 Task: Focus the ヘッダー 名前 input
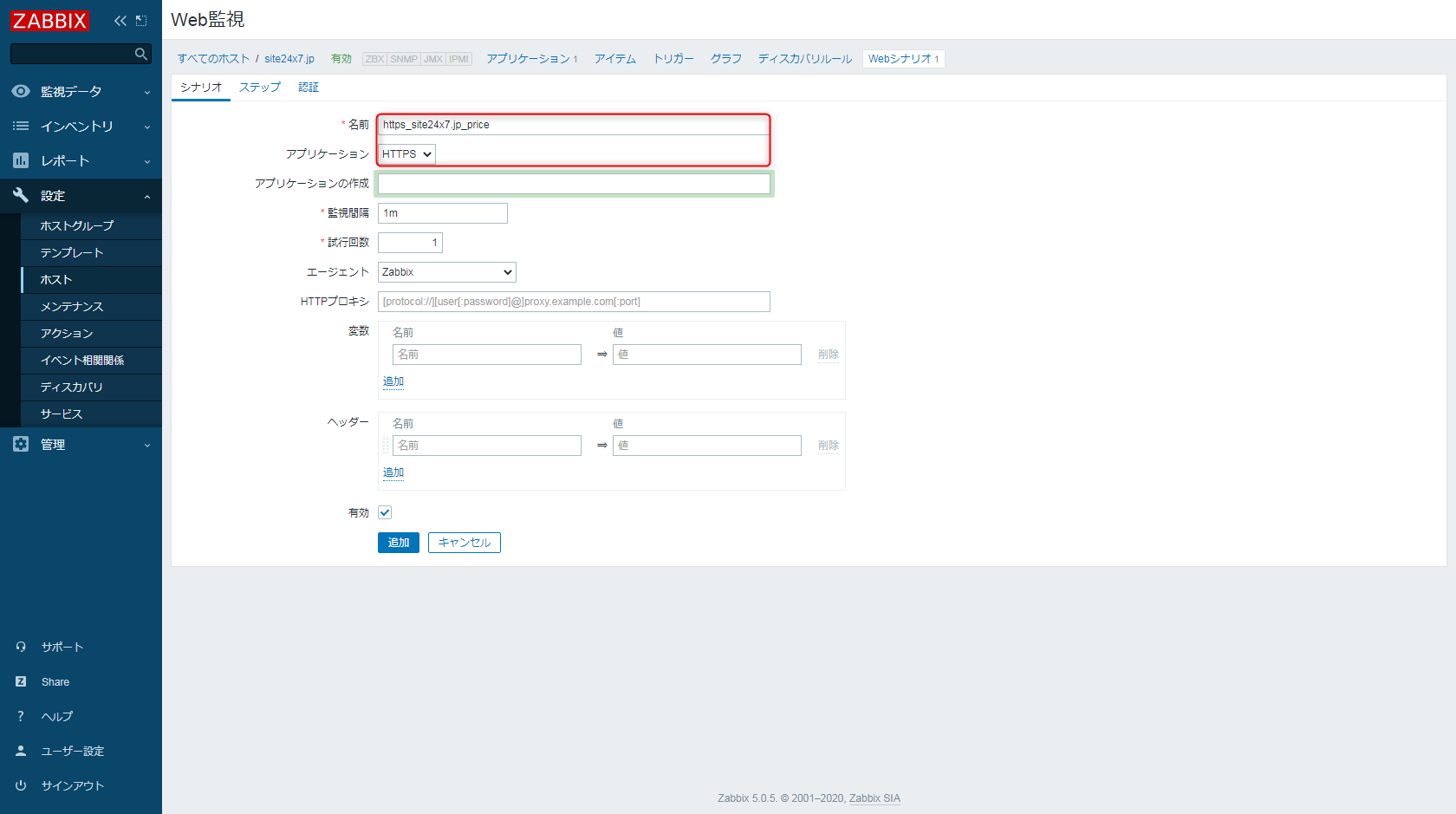(487, 446)
